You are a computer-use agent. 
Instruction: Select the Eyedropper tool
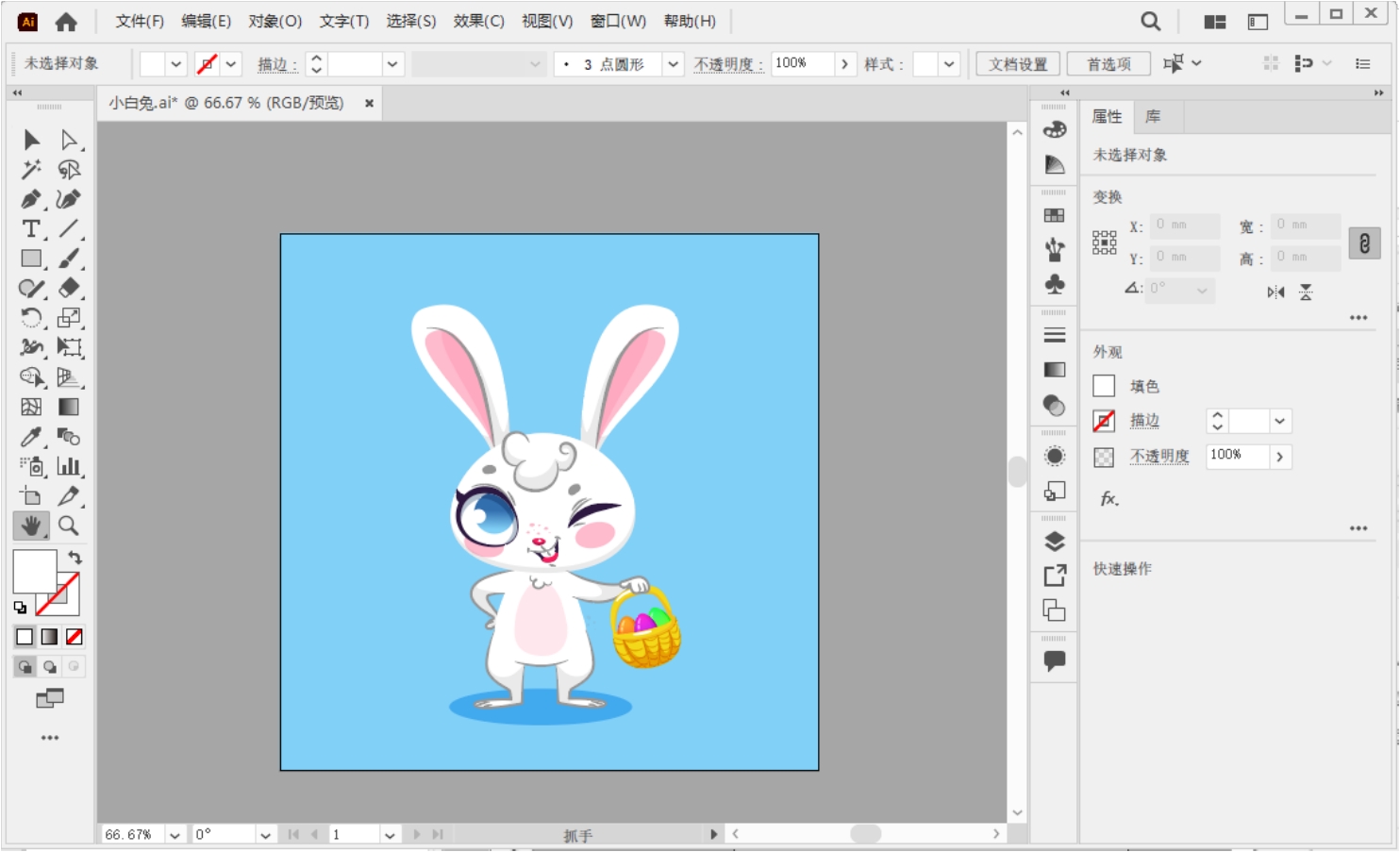pyautogui.click(x=30, y=437)
